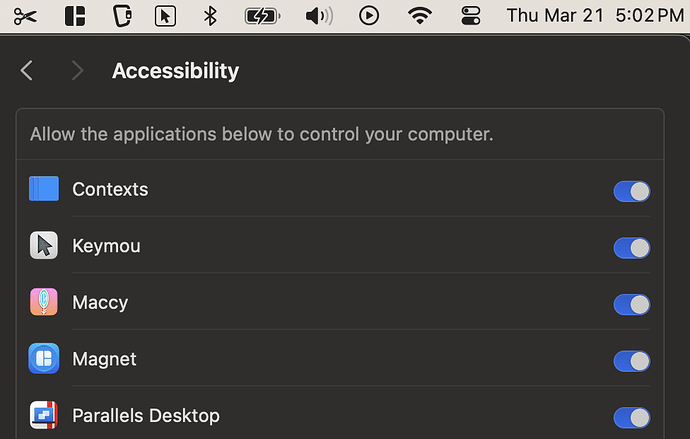Click the Parallels Desktop app icon
Screen dimensions: 690x439
pyautogui.click(x=44, y=415)
